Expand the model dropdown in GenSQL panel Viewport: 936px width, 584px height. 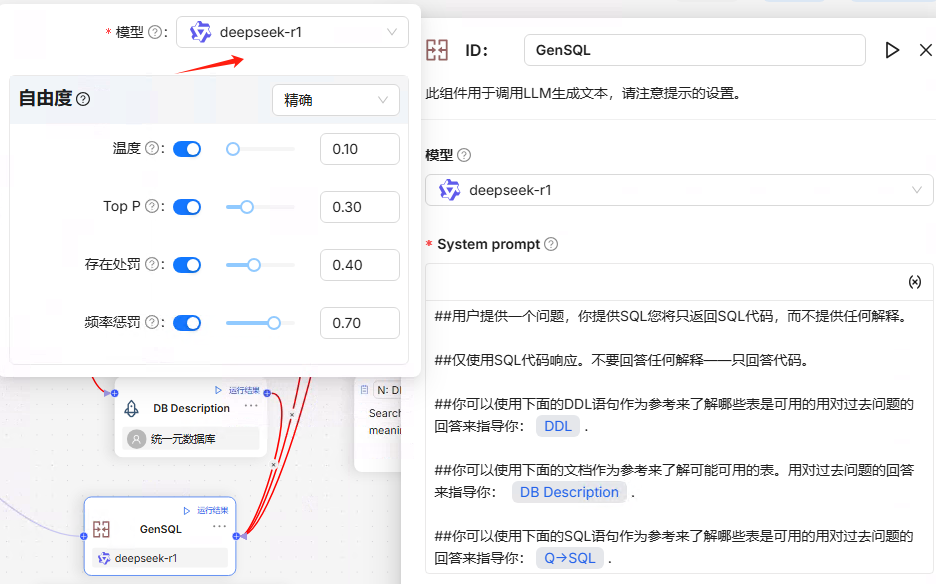(679, 190)
